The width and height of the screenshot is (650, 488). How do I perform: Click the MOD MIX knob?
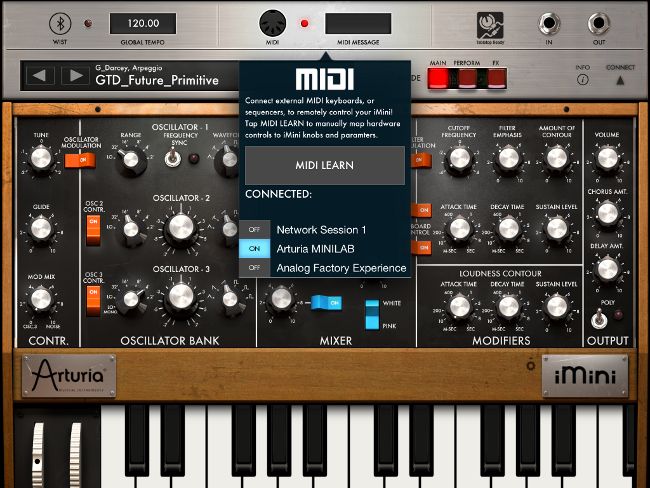click(x=41, y=299)
